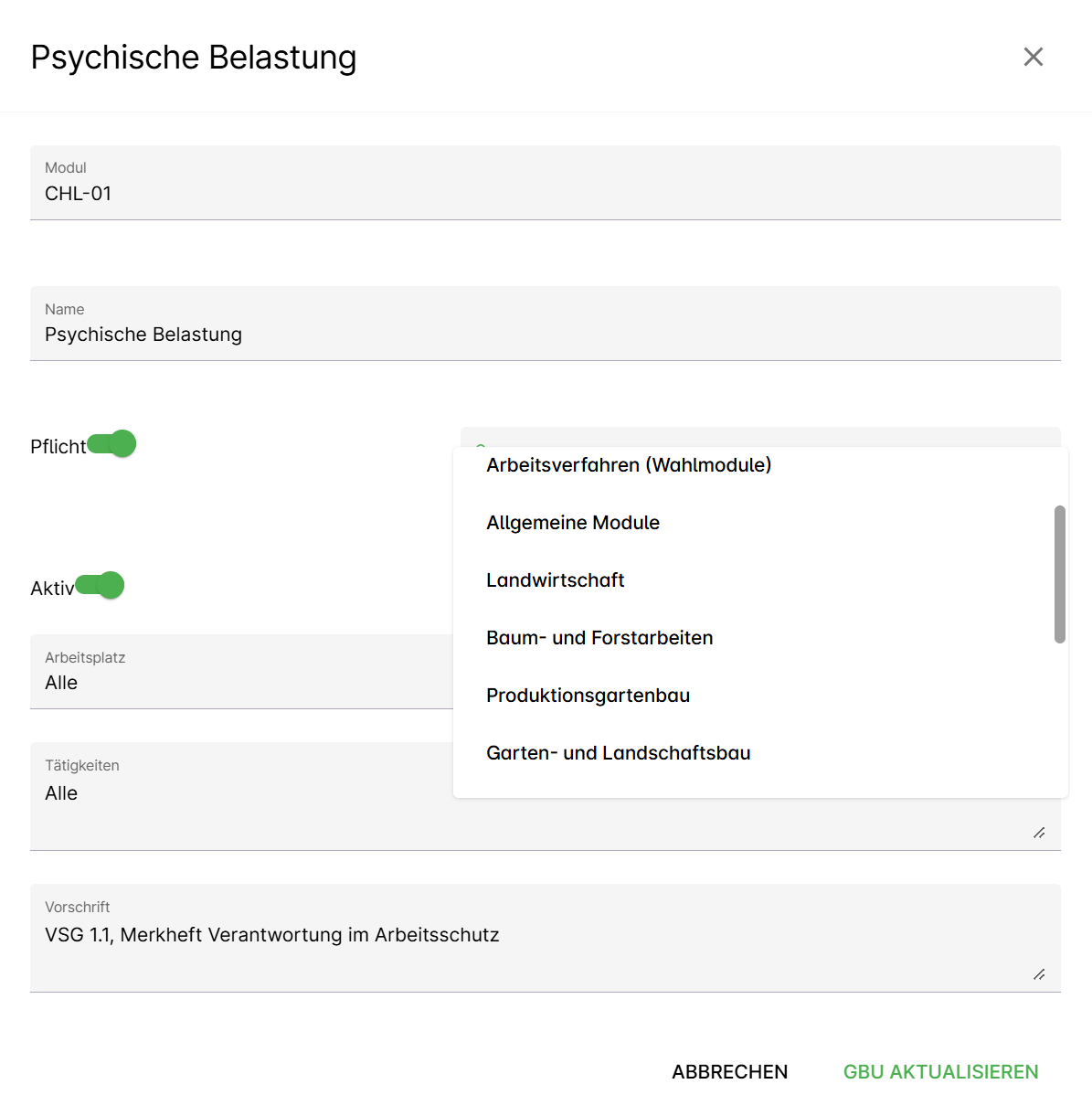This screenshot has height=1116, width=1092.
Task: Click GBU Aktualisieren to save
Action: pos(940,1072)
